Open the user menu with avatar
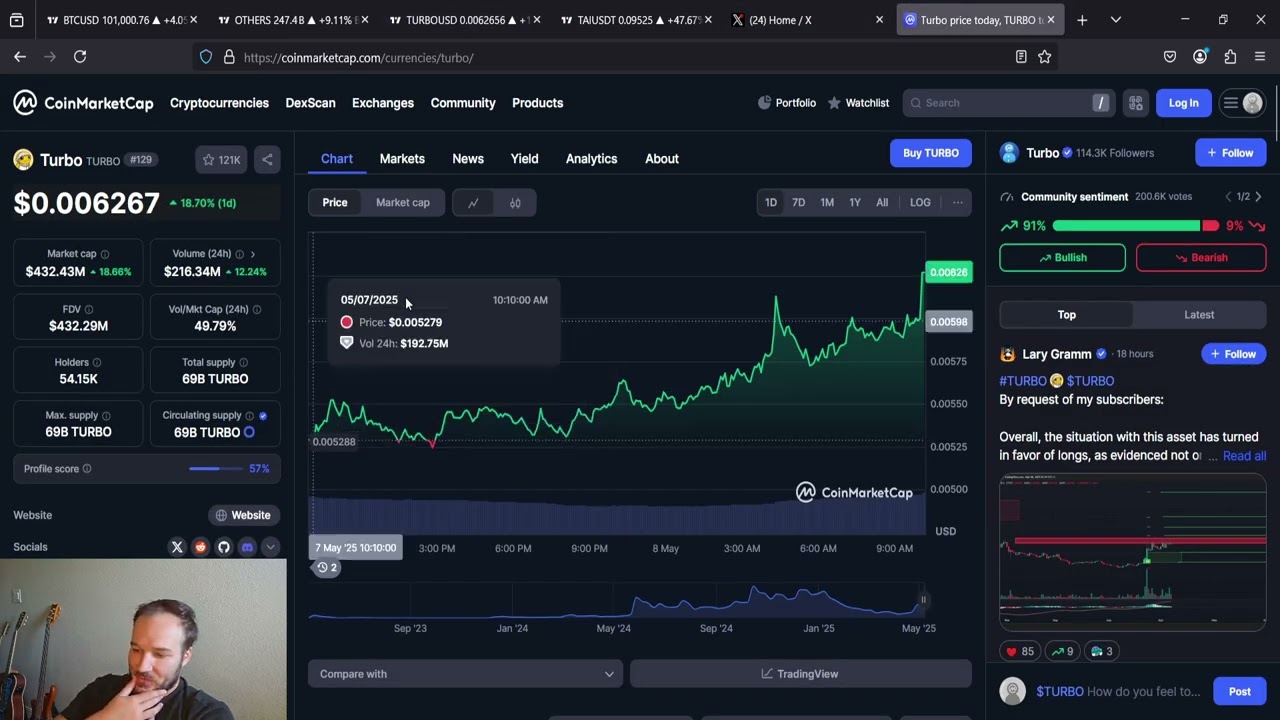 coord(1242,103)
